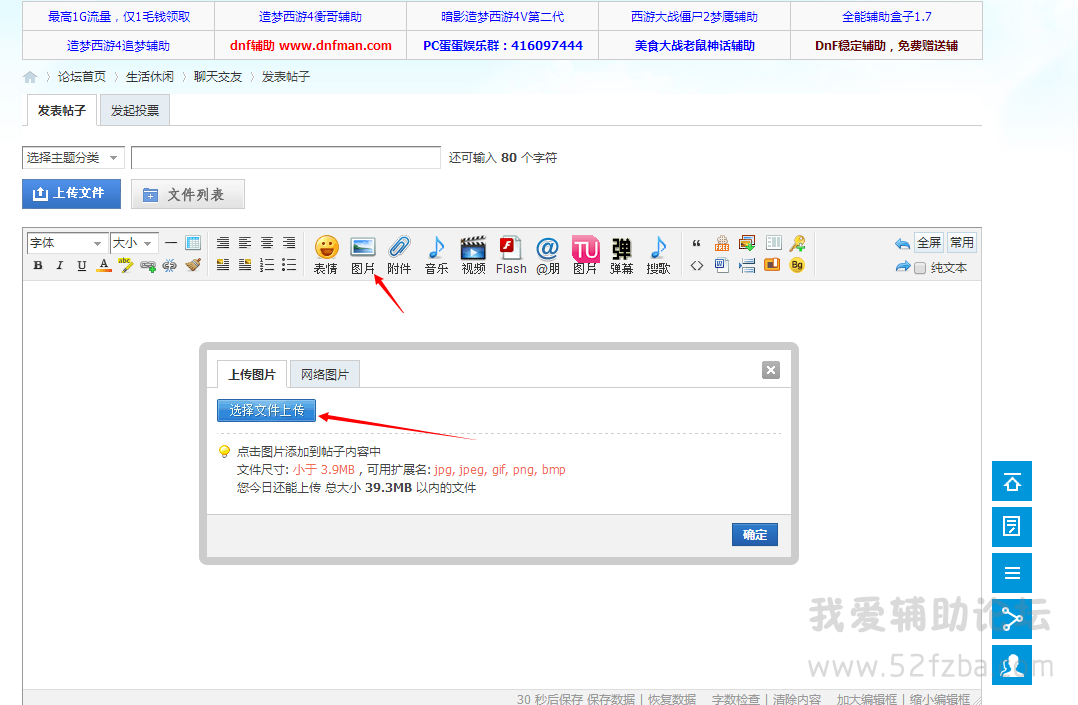Screen dimensions: 1078x705
Task: Click the yellow Bg background icon
Action: pyautogui.click(x=797, y=265)
